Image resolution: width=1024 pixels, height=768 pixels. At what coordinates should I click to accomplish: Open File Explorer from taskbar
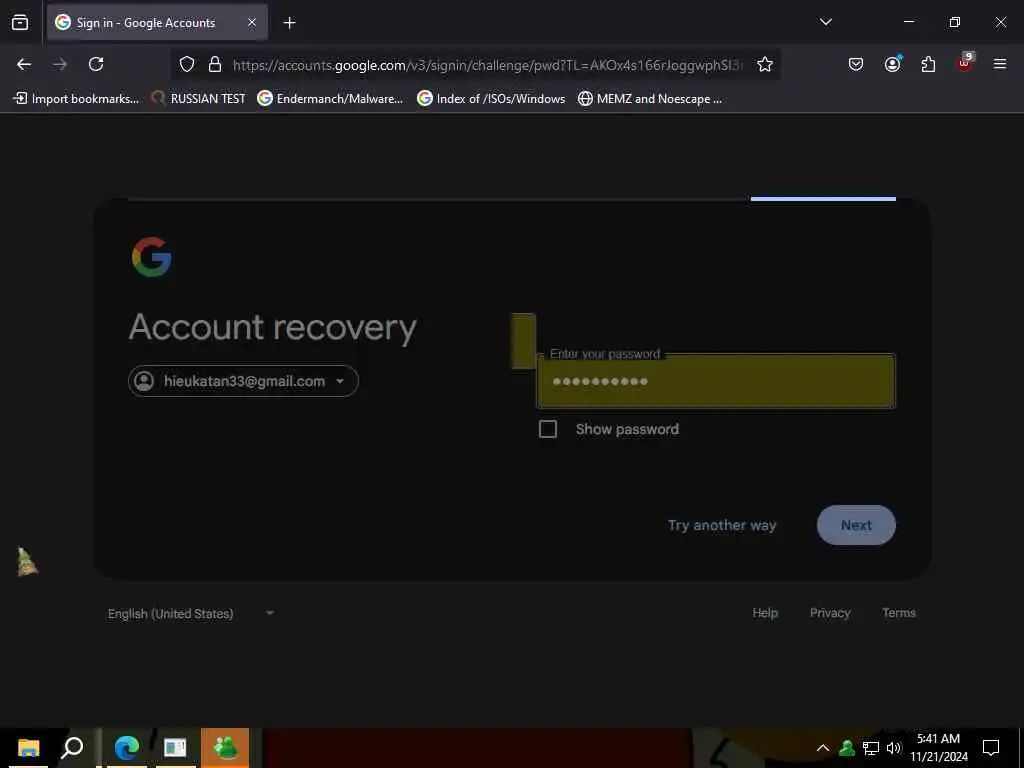(x=28, y=748)
